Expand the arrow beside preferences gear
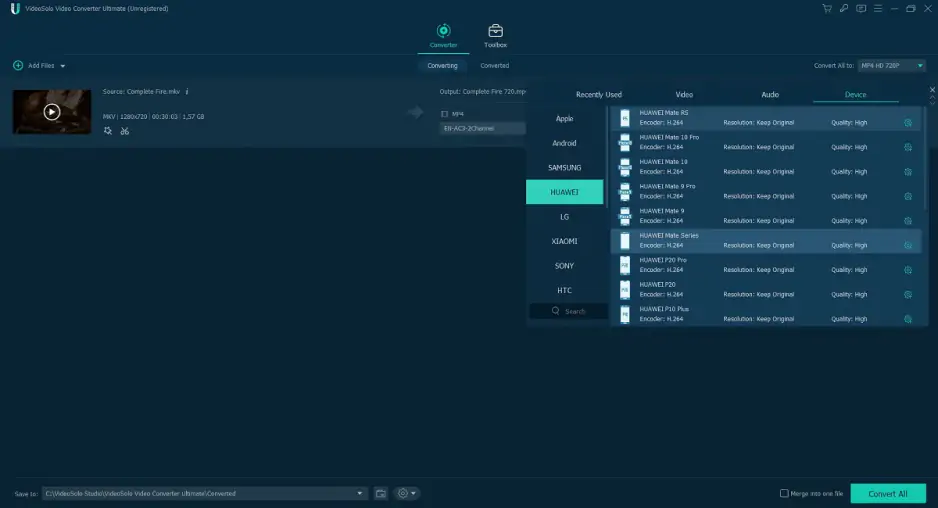The height and width of the screenshot is (508, 938). 413,494
